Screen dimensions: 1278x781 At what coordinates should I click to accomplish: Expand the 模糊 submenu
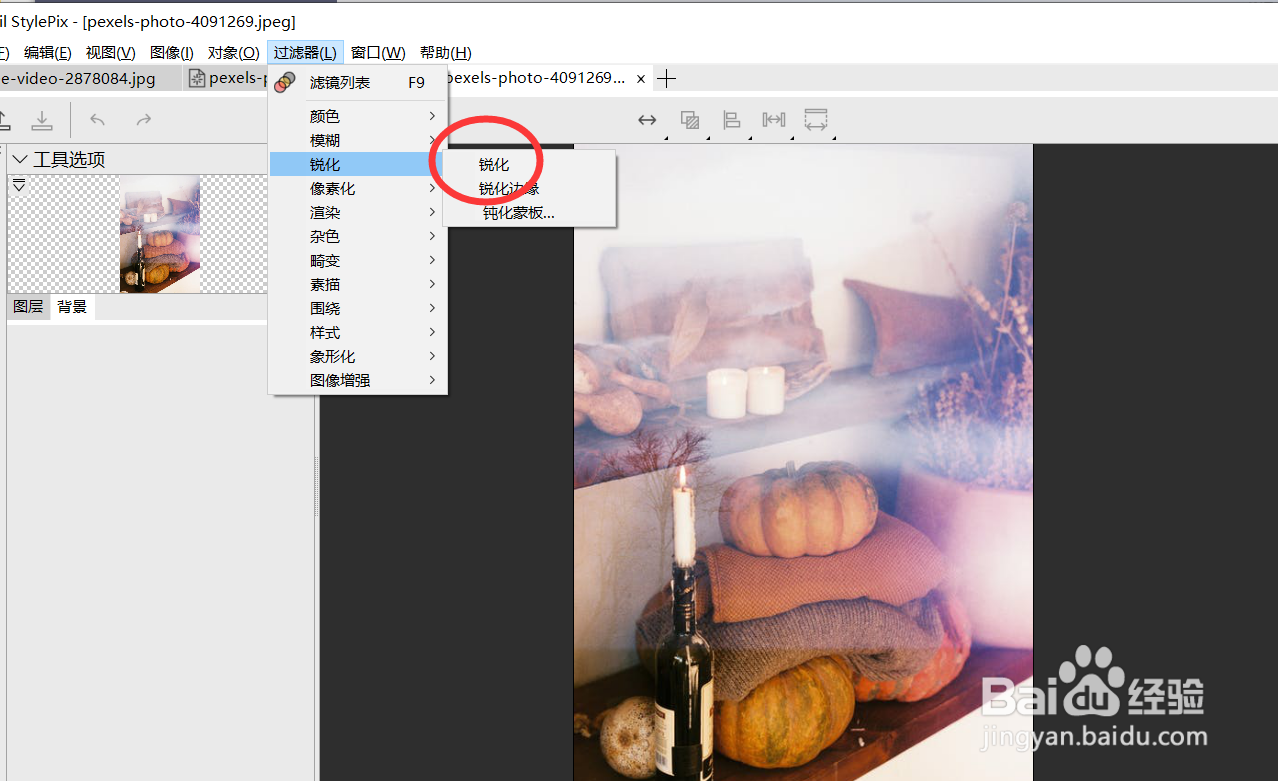358,141
